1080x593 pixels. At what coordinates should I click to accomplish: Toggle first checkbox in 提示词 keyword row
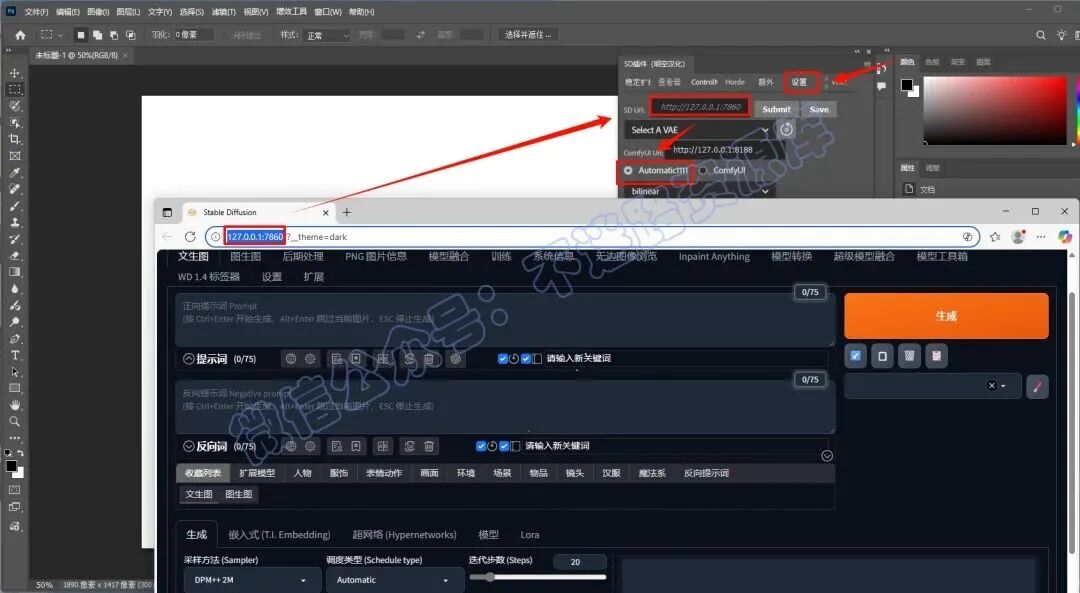[502, 358]
